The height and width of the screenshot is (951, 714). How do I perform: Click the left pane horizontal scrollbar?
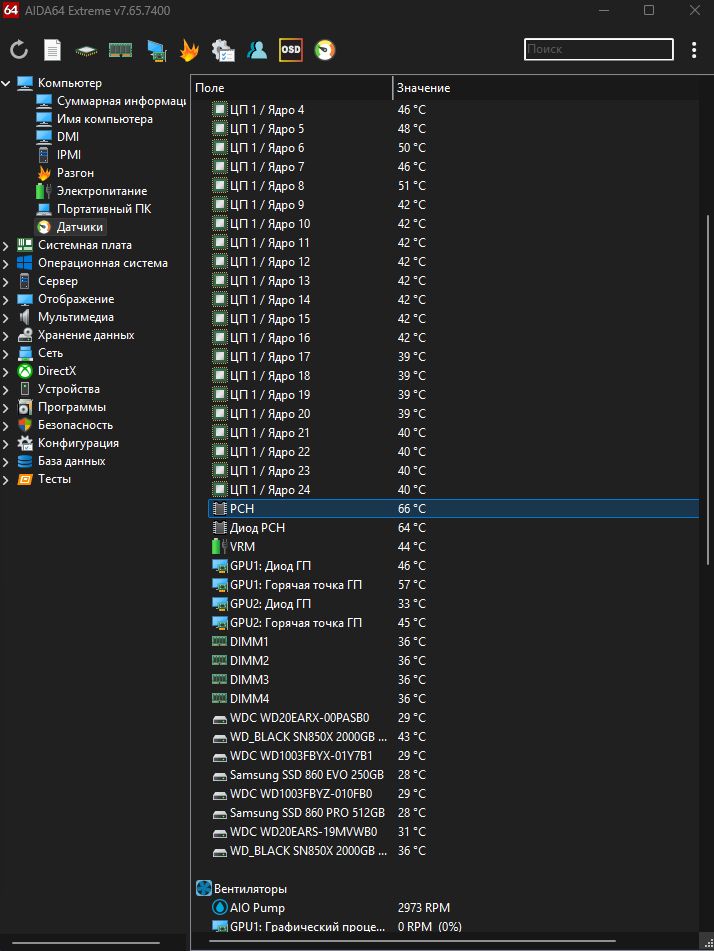(86, 943)
